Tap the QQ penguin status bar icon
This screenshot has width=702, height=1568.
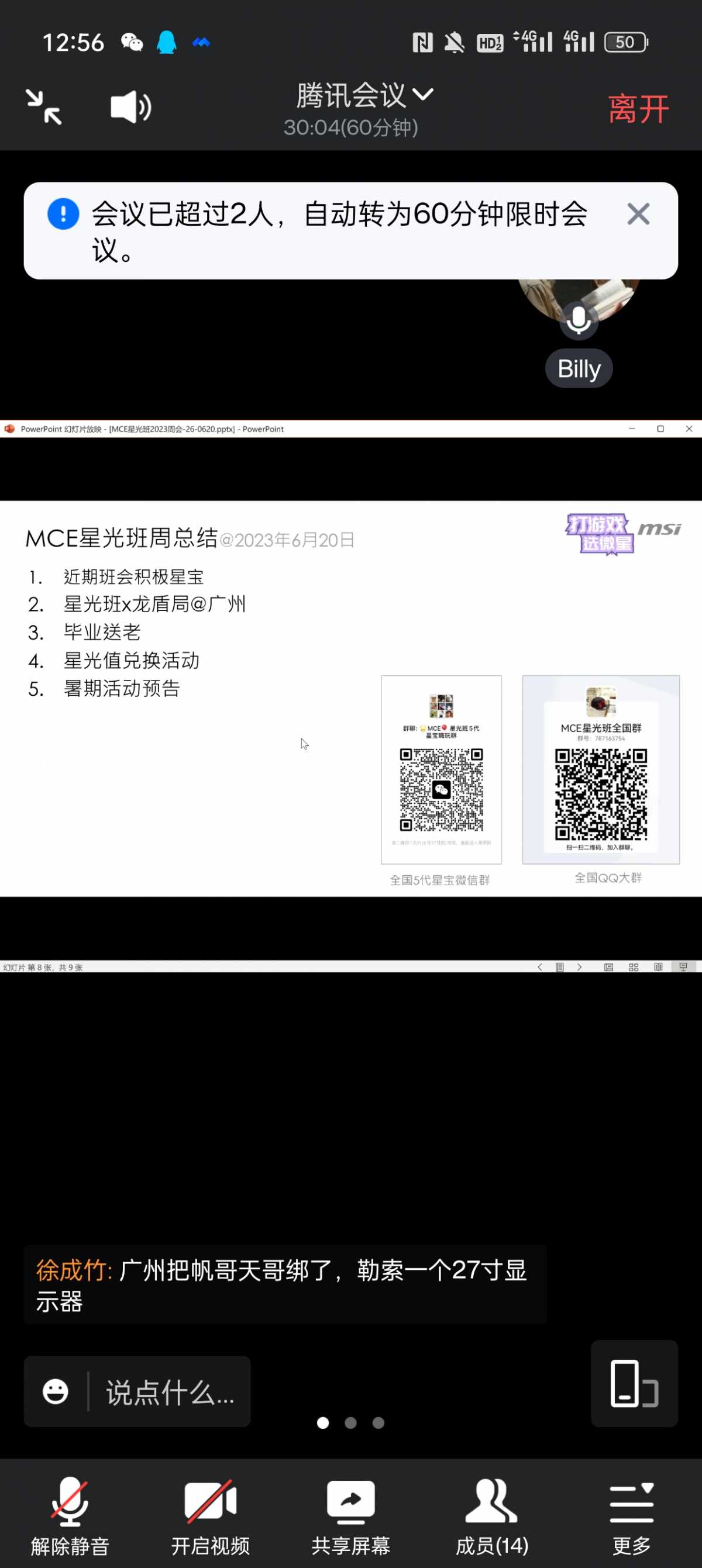[166, 43]
